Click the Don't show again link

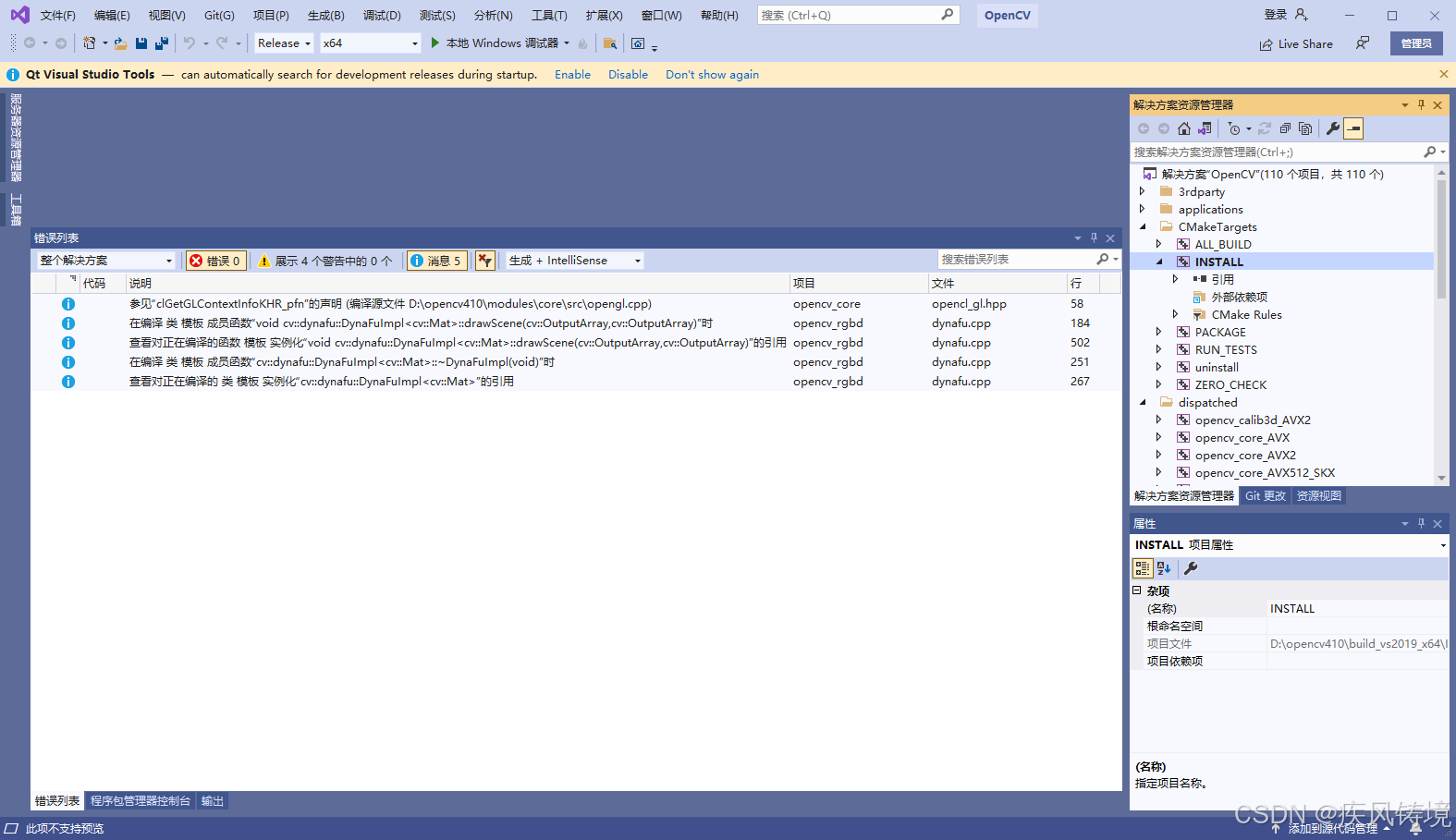coord(712,75)
